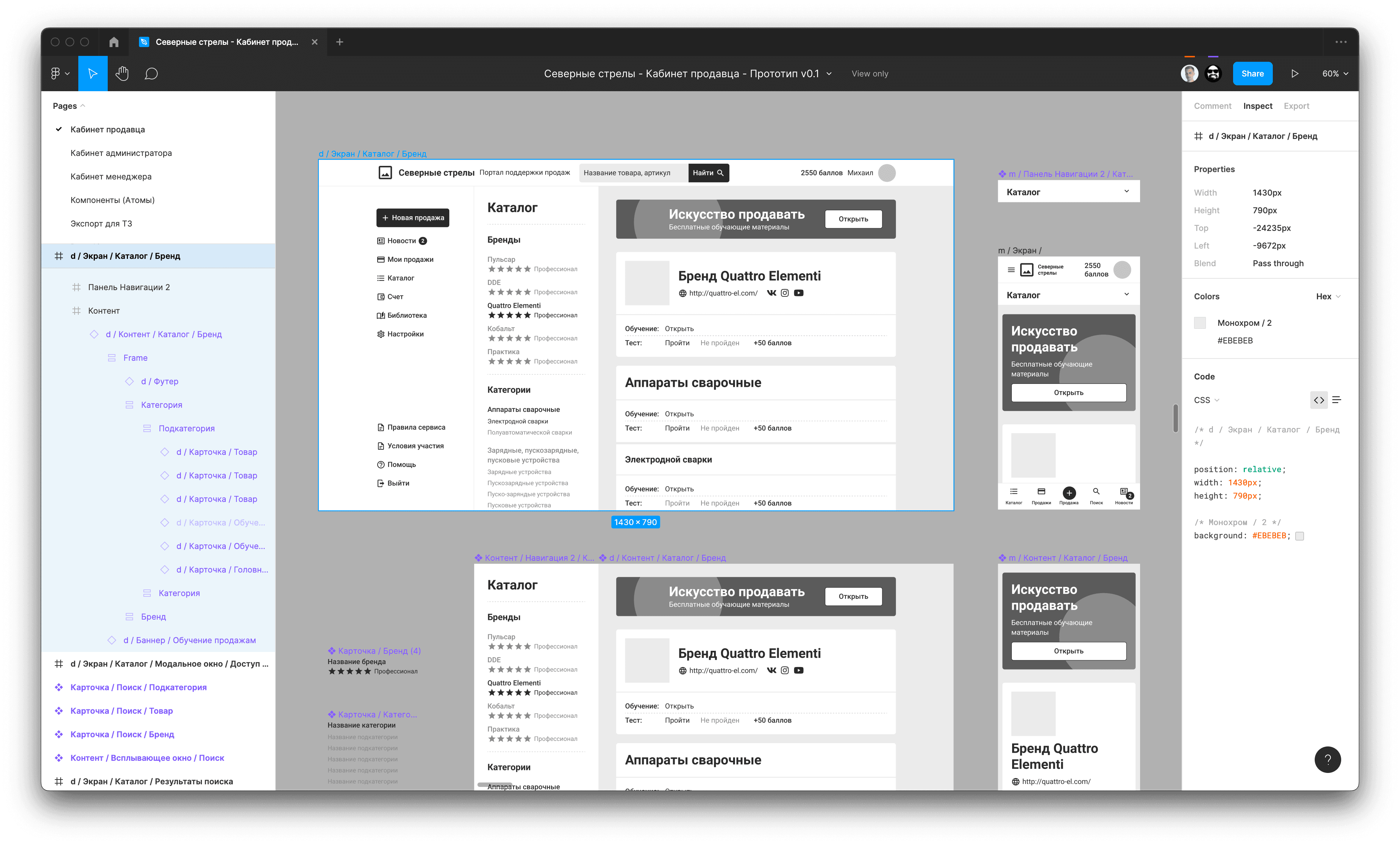
Task: Click the Название товара, артикул search field
Action: 633,173
